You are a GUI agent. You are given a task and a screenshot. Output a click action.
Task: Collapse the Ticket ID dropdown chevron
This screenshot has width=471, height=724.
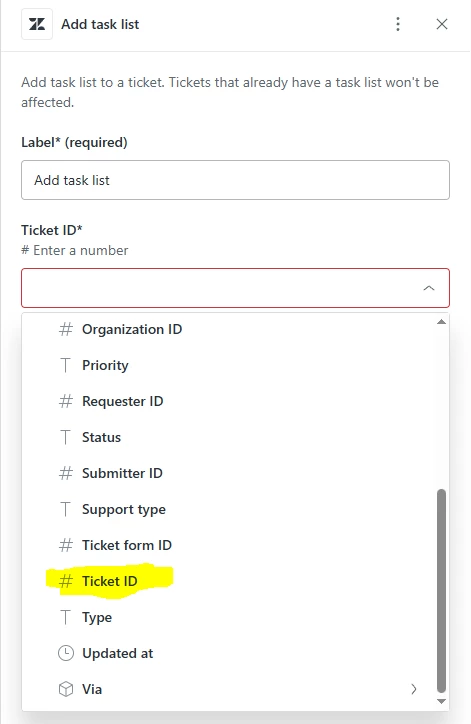(429, 288)
